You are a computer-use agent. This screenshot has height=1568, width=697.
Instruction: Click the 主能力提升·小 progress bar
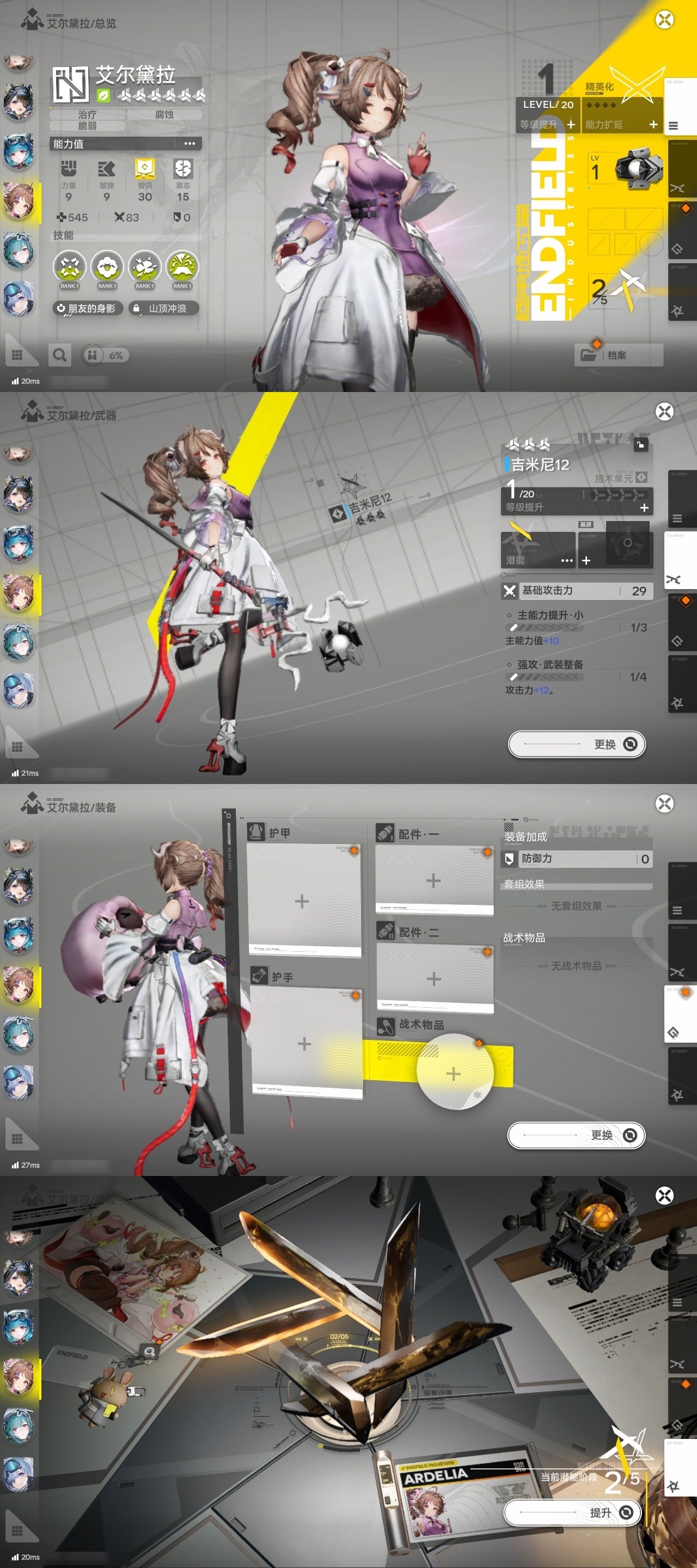[x=543, y=628]
